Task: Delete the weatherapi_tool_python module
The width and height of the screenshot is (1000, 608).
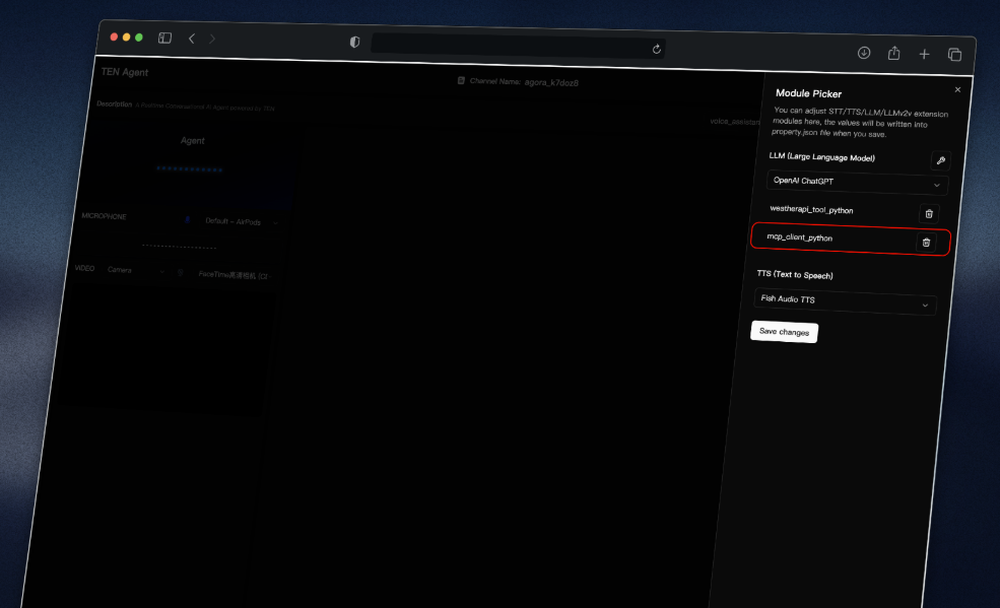Action: 928,213
